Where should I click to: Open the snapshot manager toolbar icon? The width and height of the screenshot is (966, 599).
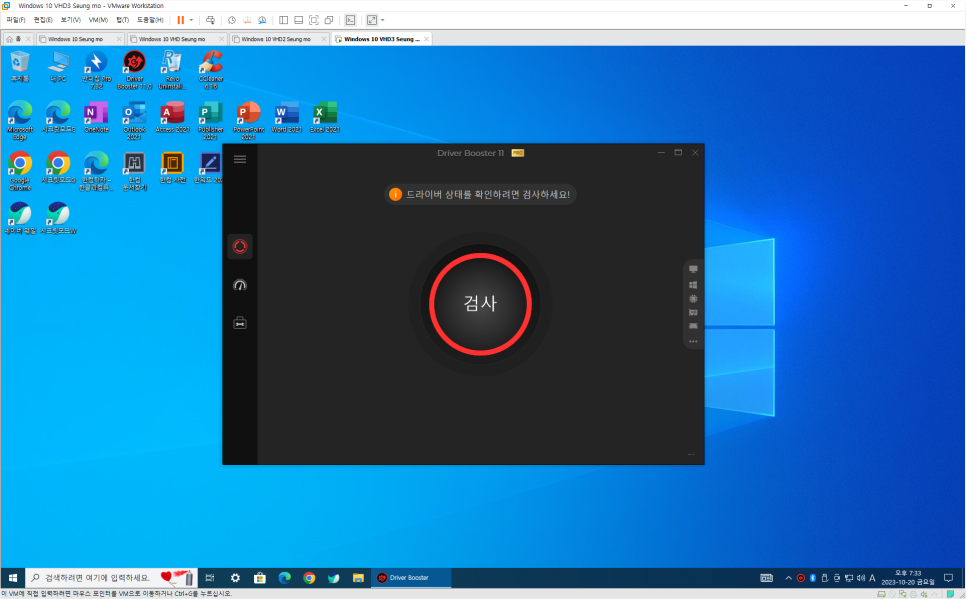(x=262, y=20)
